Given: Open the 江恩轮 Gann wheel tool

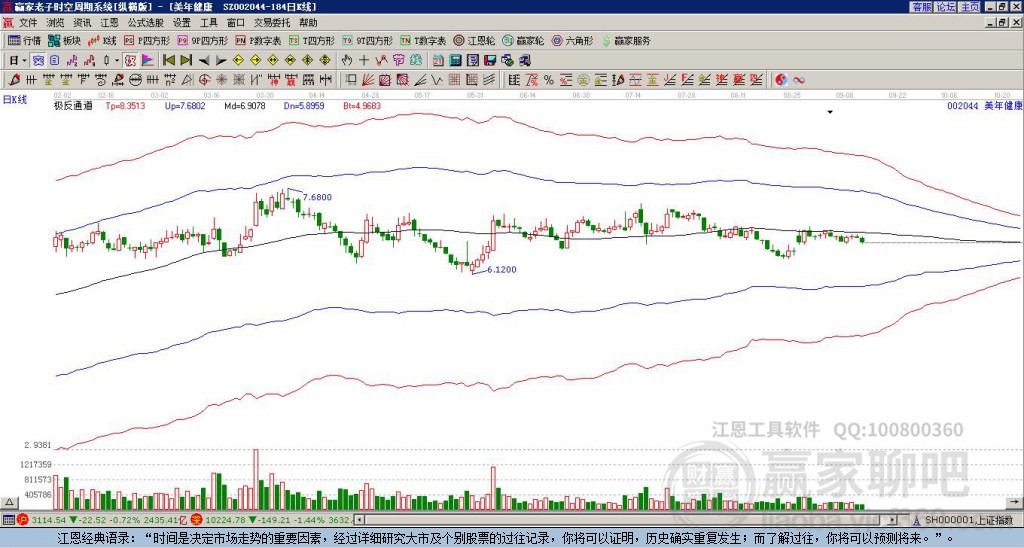Looking at the screenshot, I should [x=474, y=40].
